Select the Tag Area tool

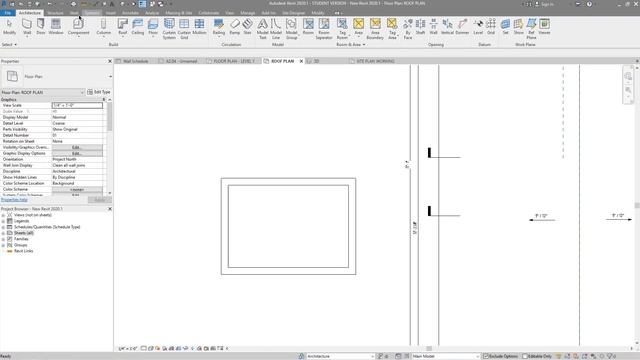click(392, 29)
